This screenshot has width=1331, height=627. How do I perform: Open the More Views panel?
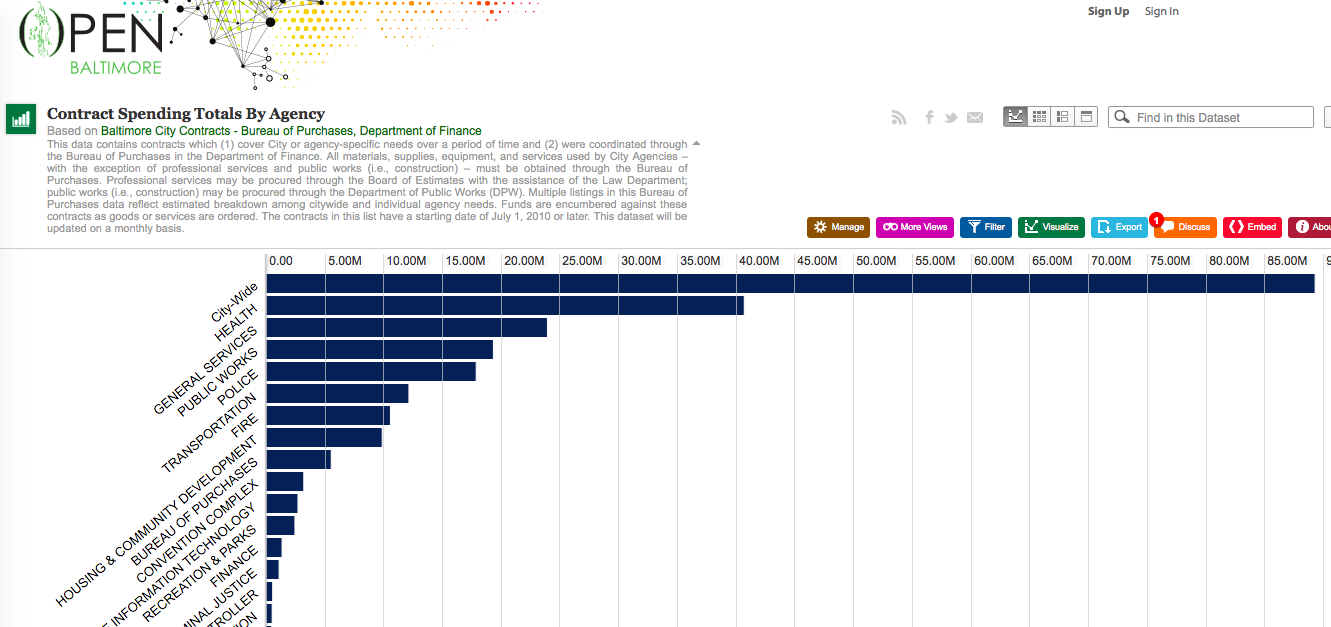pyautogui.click(x=915, y=227)
